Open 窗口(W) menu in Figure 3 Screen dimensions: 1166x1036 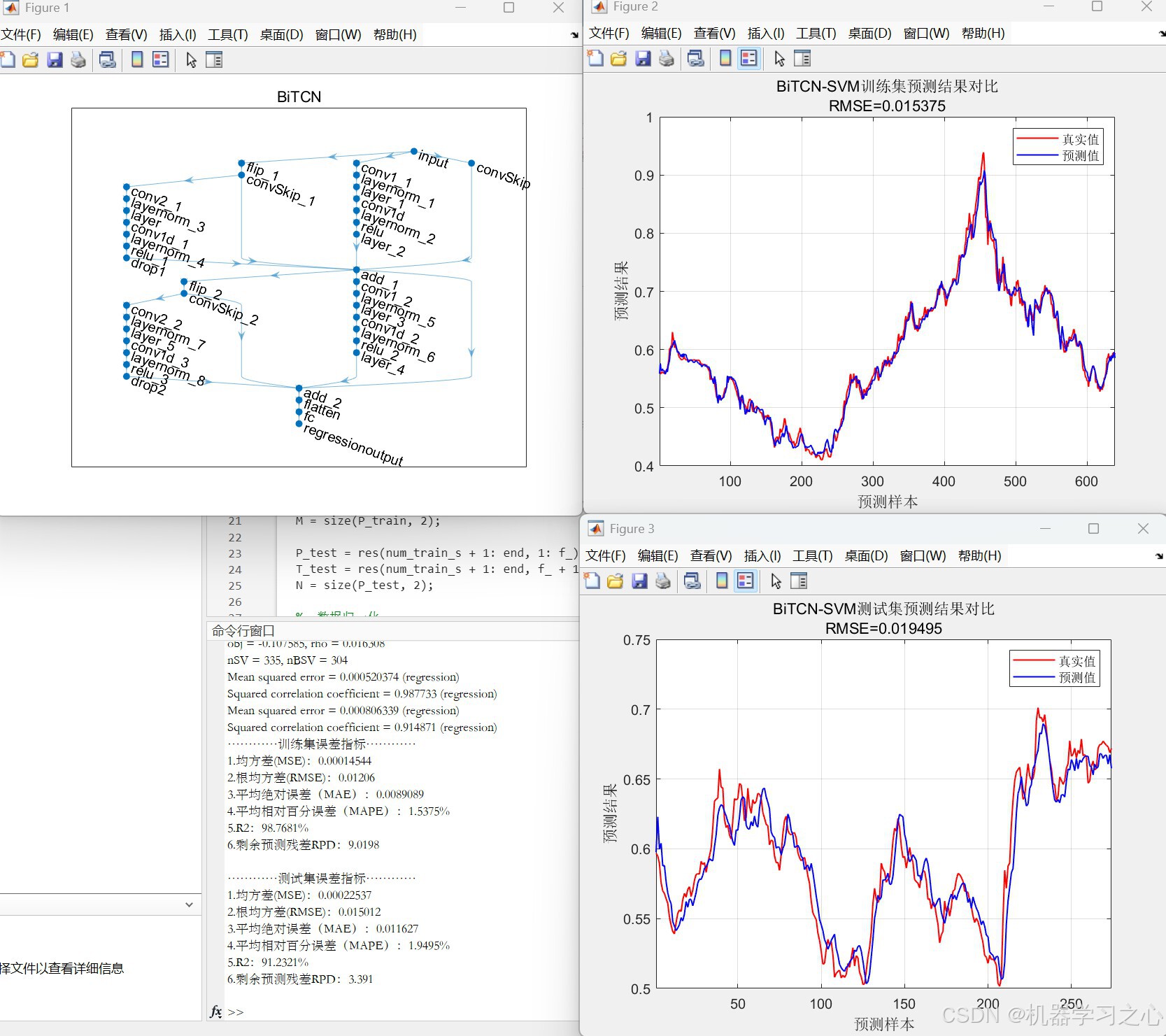coord(923,556)
